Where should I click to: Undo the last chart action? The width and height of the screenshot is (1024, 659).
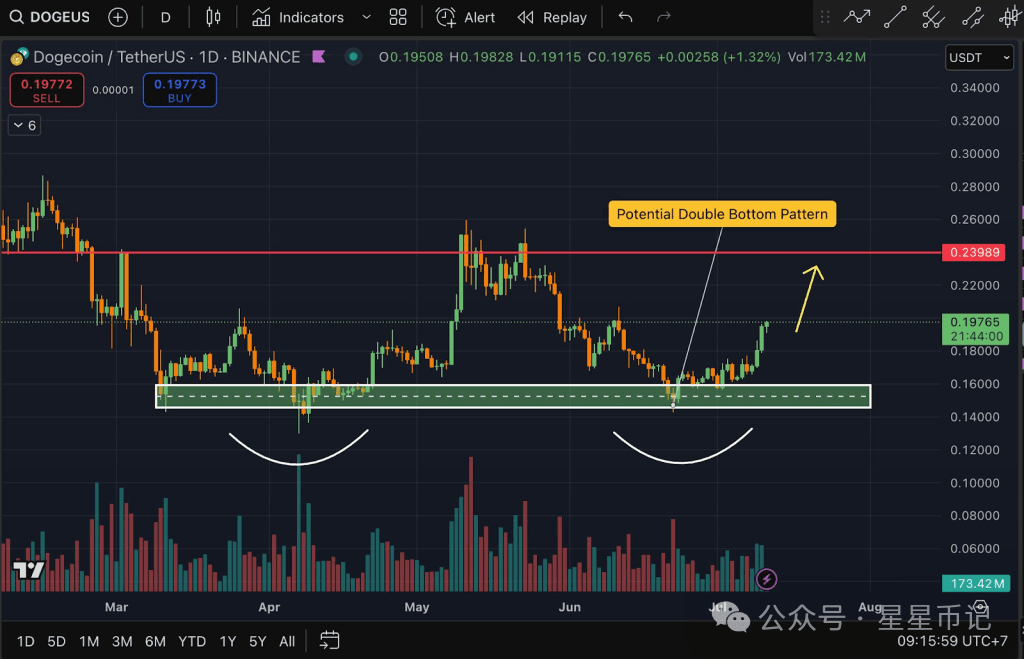[x=625, y=17]
